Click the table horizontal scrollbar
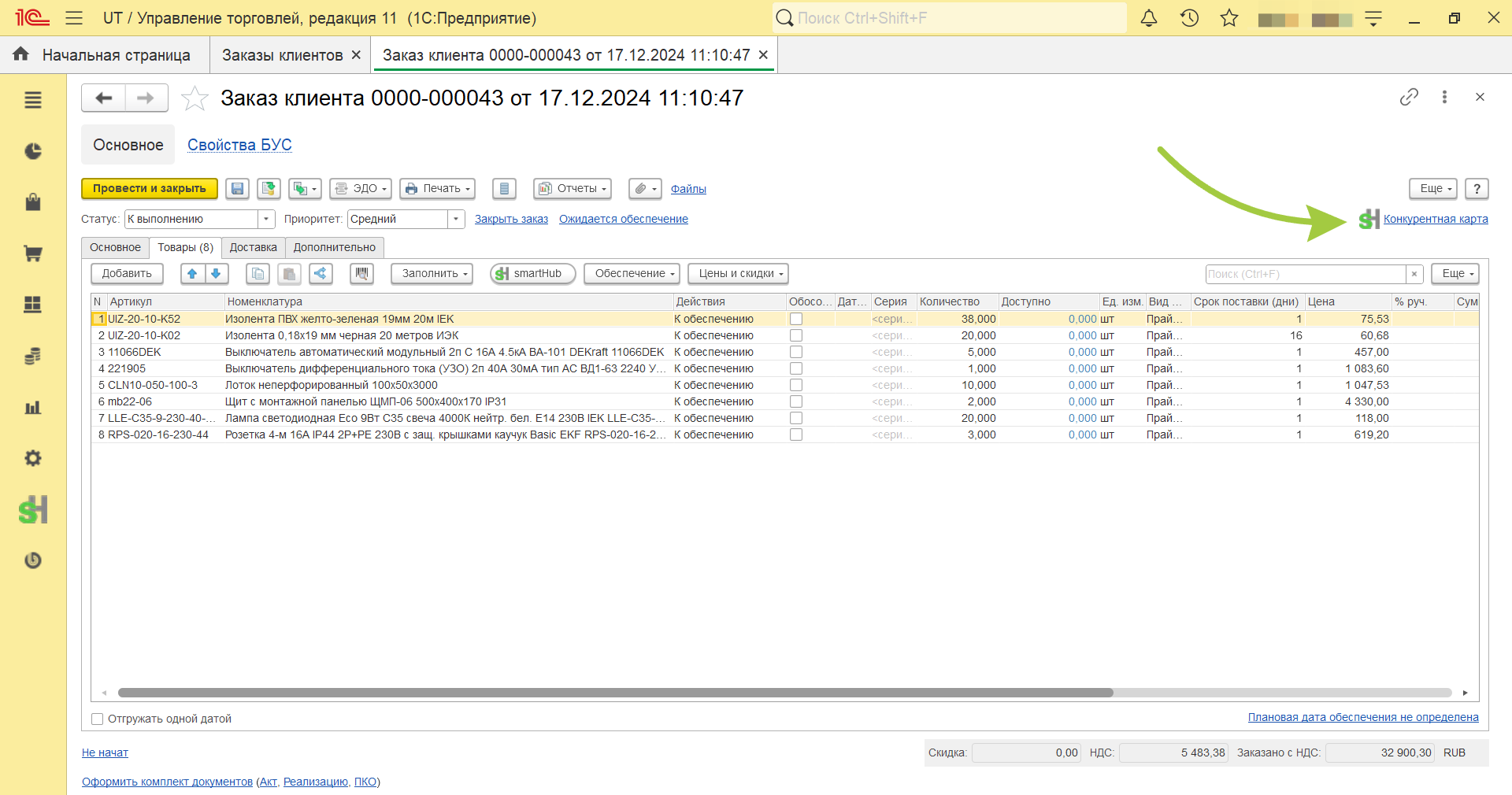This screenshot has height=795, width=1512. point(615,693)
